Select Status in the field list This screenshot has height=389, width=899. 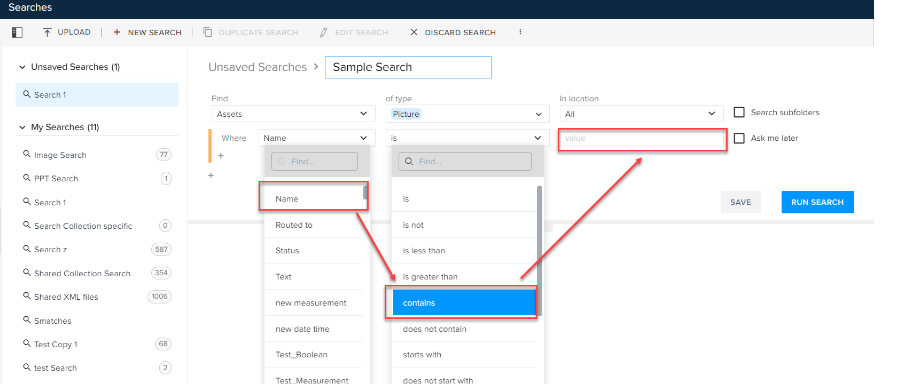coord(314,251)
